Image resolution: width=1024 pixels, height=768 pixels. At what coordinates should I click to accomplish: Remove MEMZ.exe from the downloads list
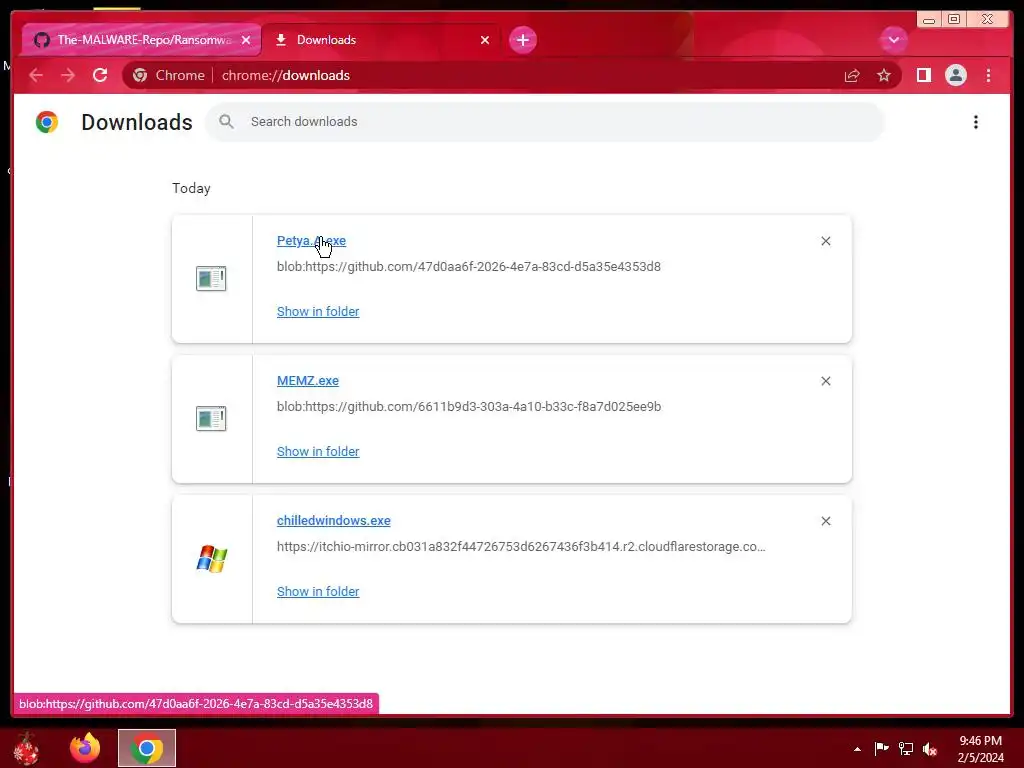(825, 381)
